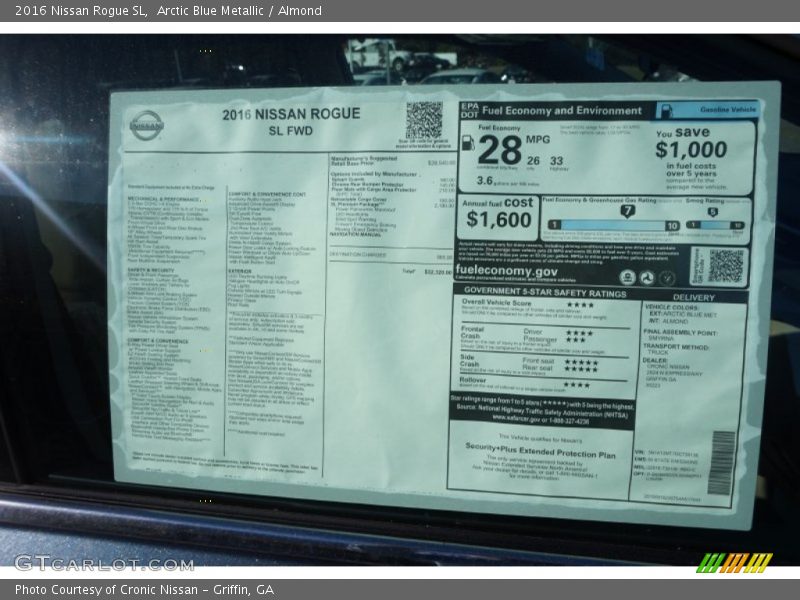This screenshot has width=800, height=600.
Task: Click the highway MPG value '33'
Action: [x=557, y=161]
